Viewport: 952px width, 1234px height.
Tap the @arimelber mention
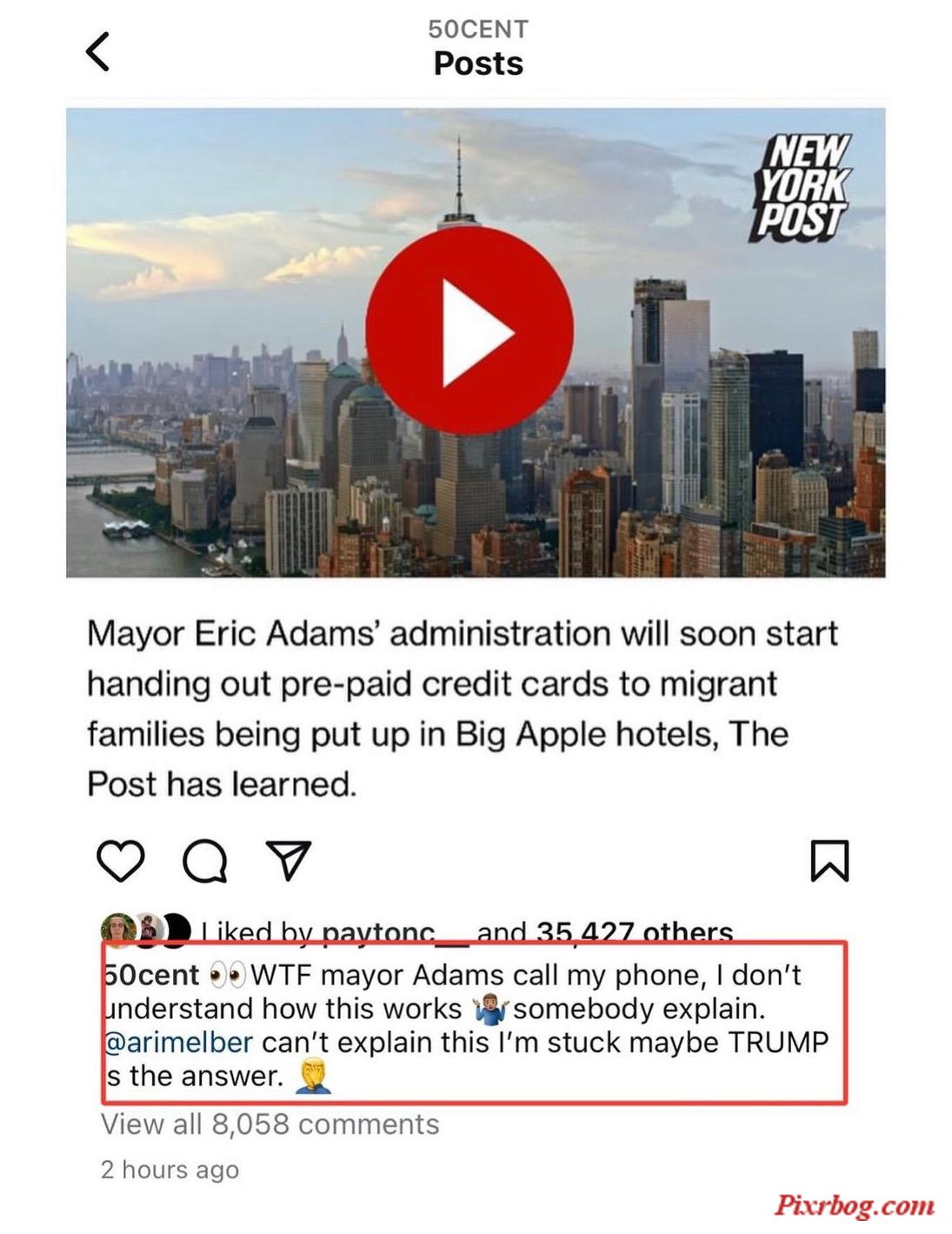[178, 1042]
